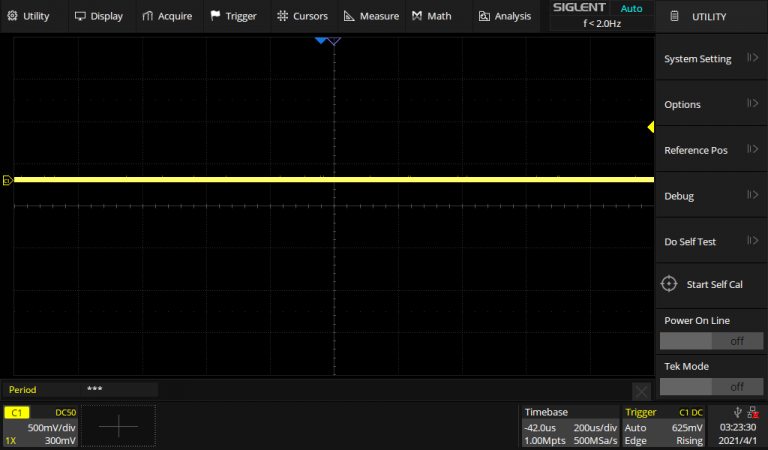Toggle the Tek Mode switch

(711, 386)
